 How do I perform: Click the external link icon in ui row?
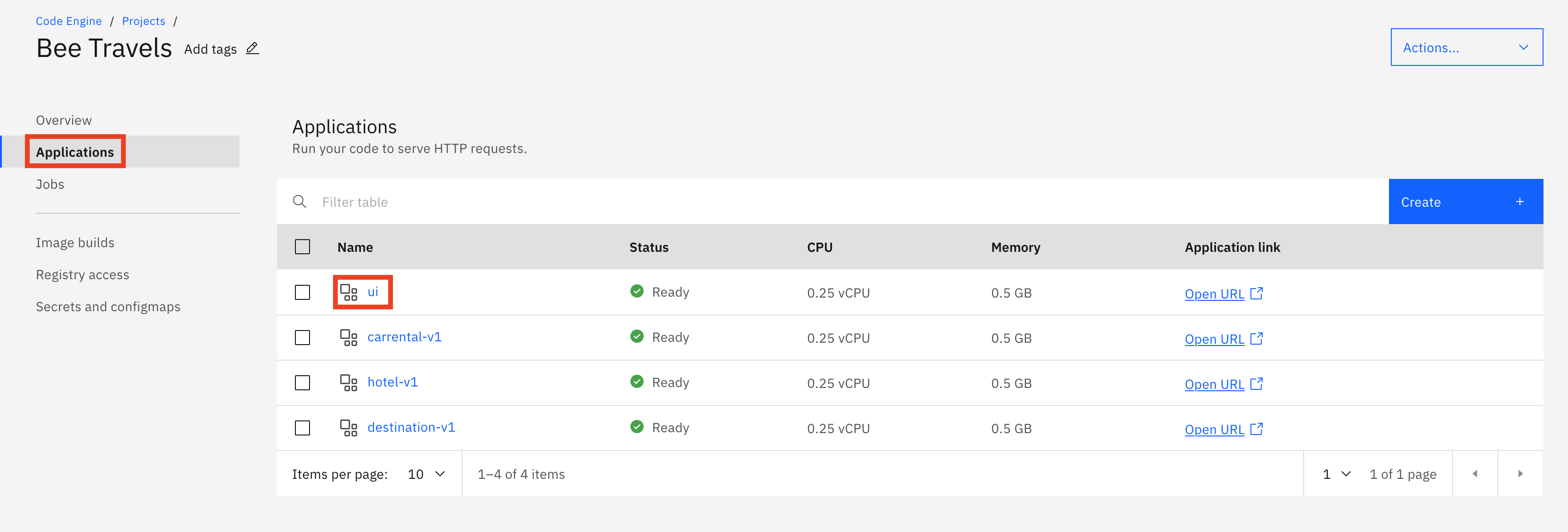point(1257,293)
